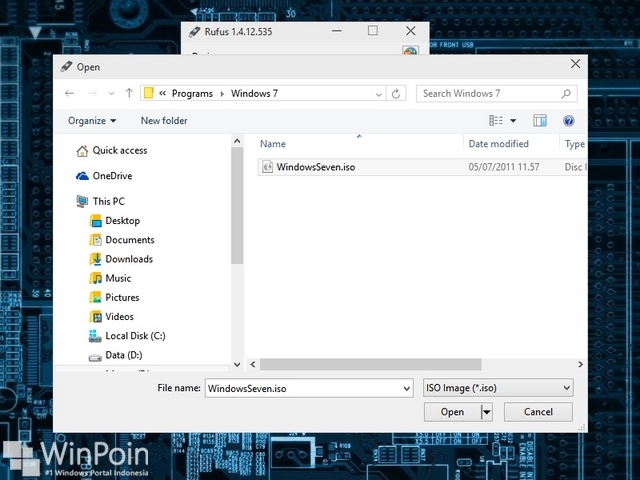Sort by the Name column header
Image resolution: width=640 pixels, height=480 pixels.
click(x=273, y=144)
